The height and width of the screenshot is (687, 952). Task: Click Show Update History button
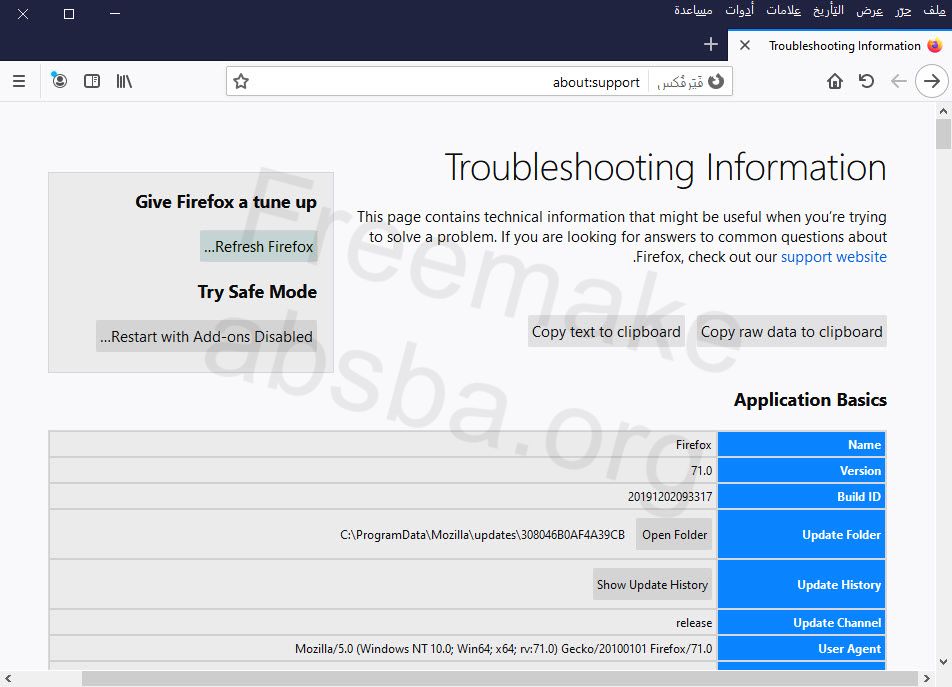652,584
